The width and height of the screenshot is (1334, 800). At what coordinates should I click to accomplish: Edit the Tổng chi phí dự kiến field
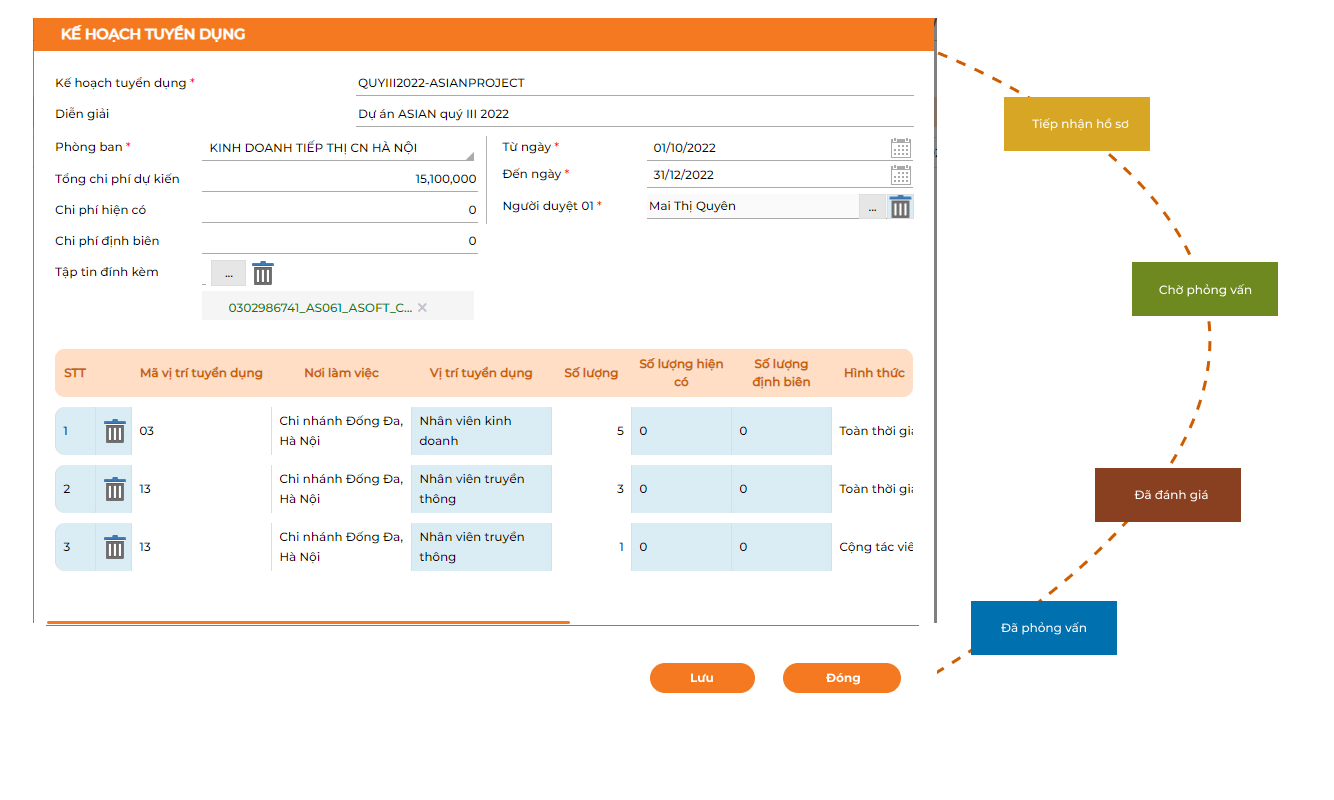click(x=340, y=179)
